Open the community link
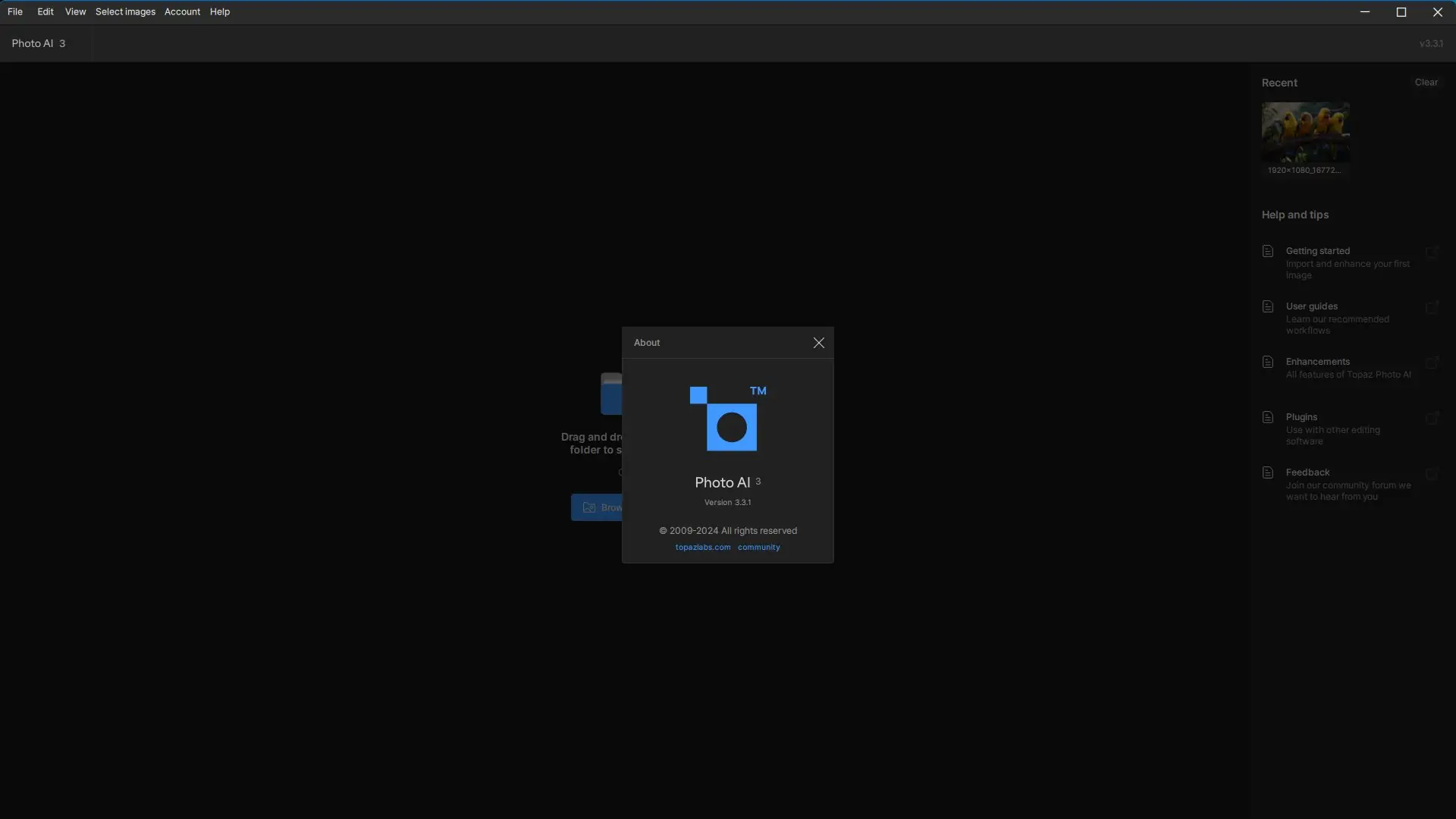 [x=758, y=548]
